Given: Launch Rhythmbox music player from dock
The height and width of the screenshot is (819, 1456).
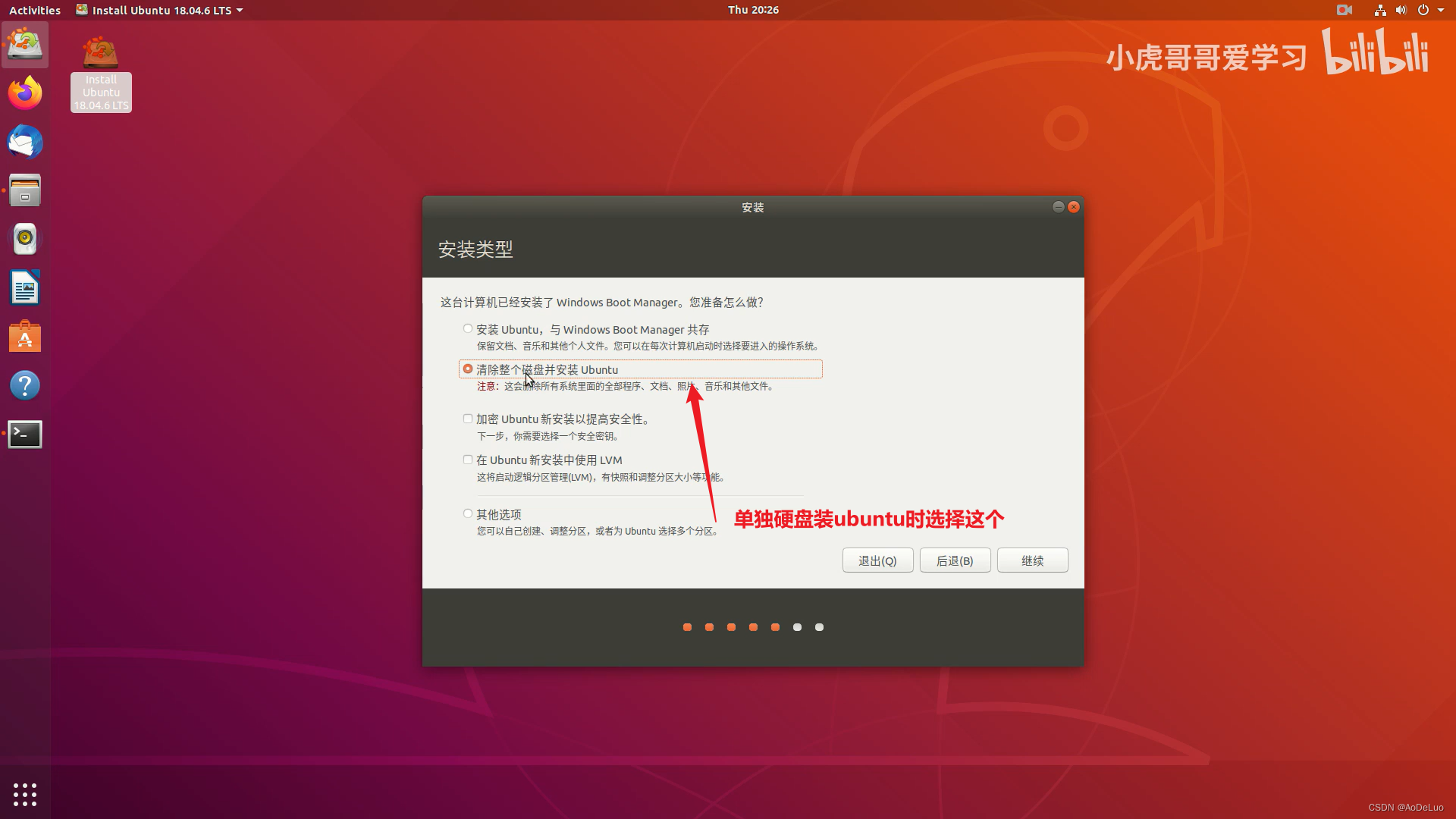Looking at the screenshot, I should point(25,239).
